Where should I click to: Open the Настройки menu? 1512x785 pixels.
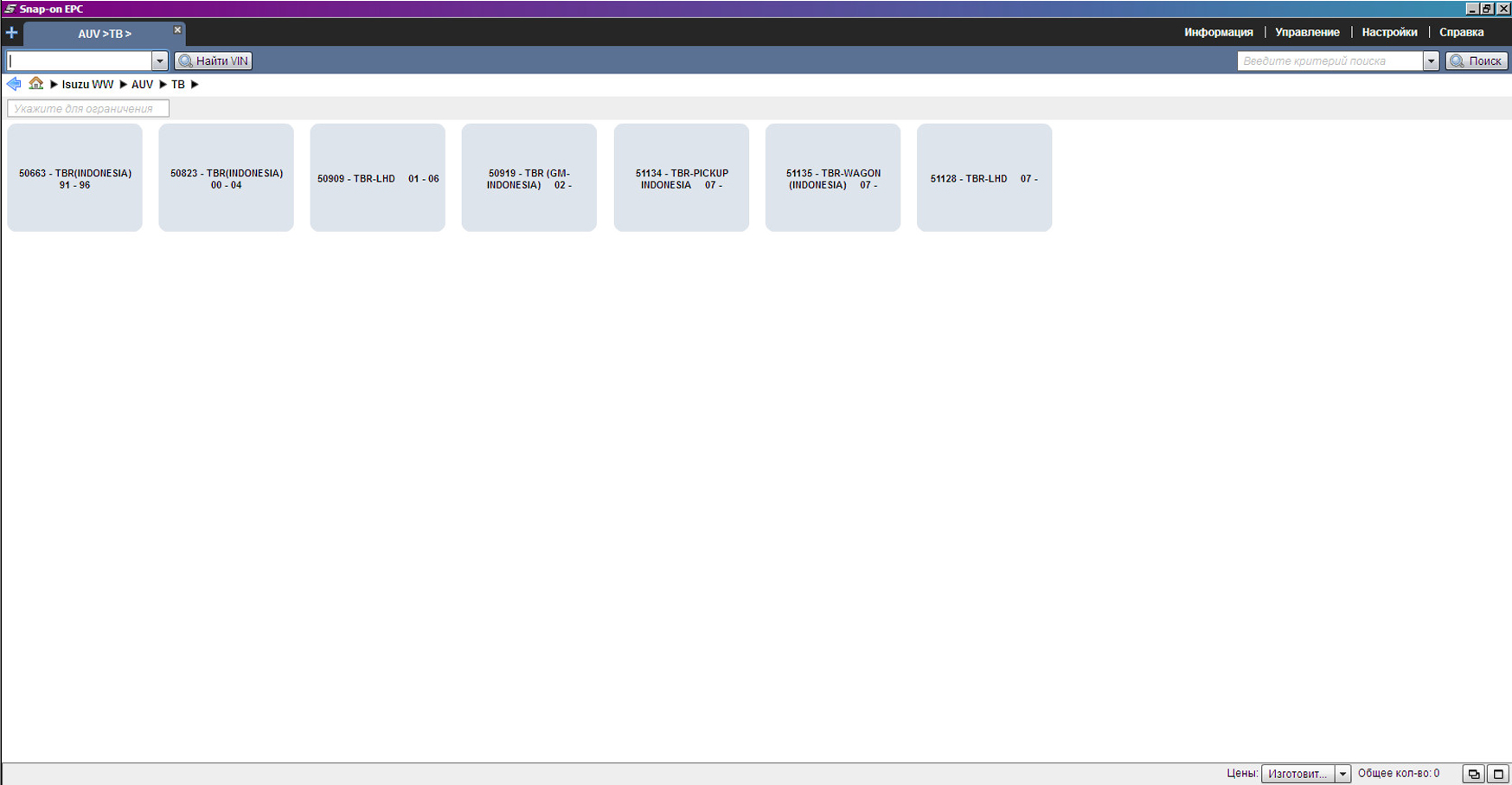tap(1388, 32)
